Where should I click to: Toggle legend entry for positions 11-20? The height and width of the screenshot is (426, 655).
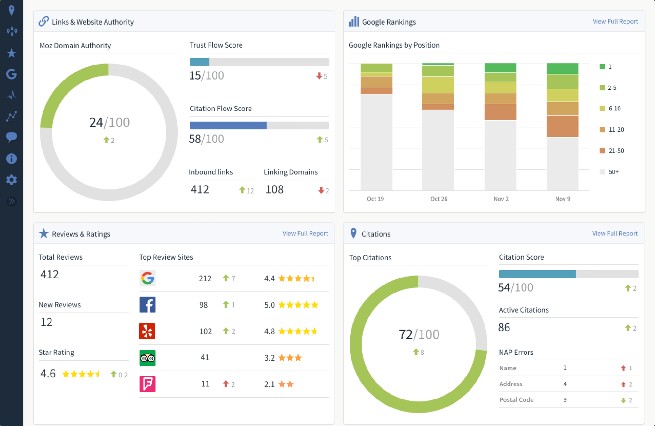point(612,129)
